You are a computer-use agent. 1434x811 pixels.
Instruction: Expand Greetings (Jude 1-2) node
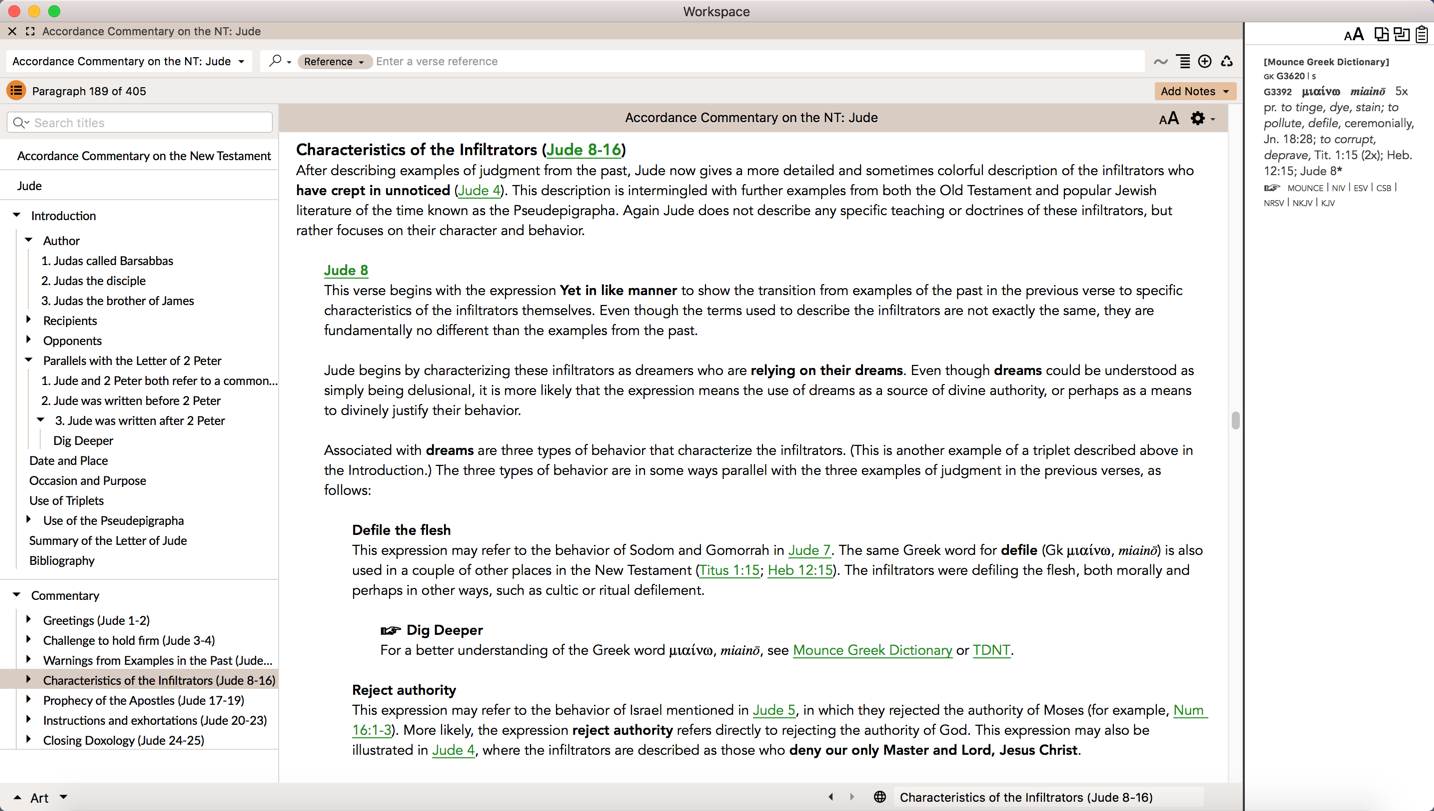tap(29, 620)
